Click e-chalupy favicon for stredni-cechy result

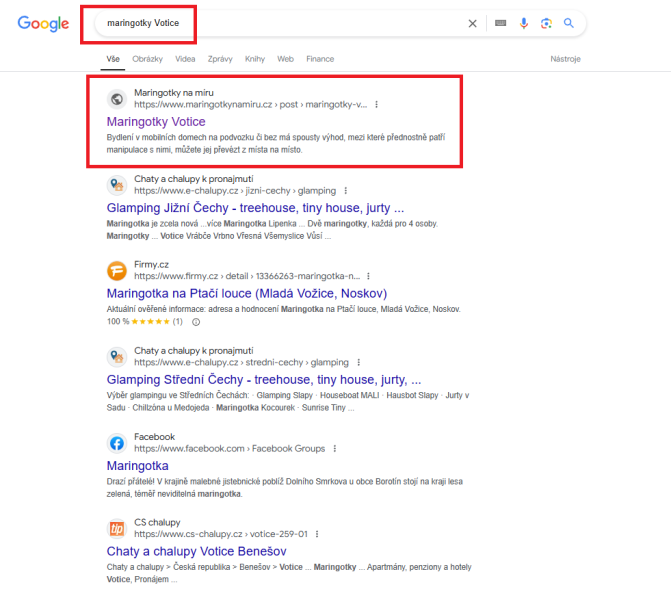coord(117,356)
